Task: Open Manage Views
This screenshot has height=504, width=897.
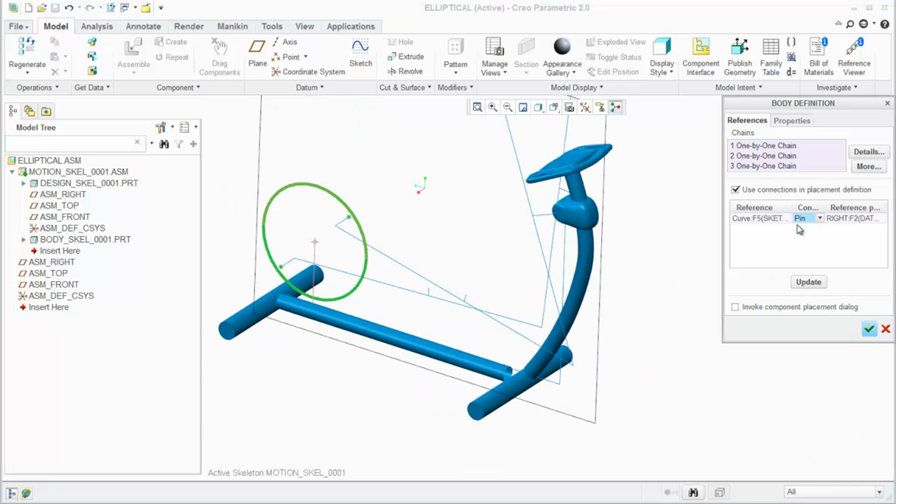Action: tap(494, 56)
